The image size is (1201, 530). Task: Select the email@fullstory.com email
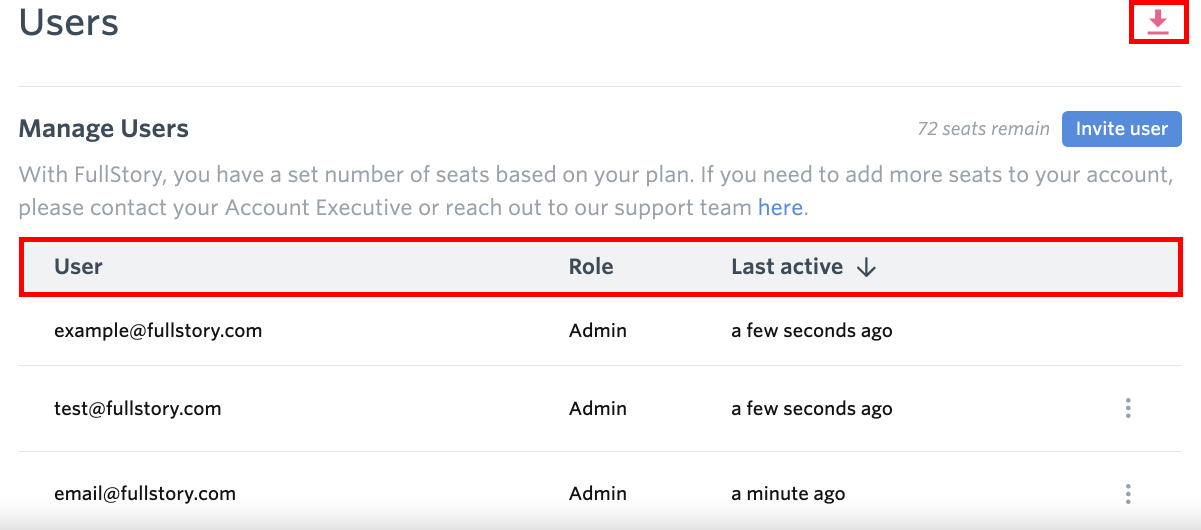point(145,493)
